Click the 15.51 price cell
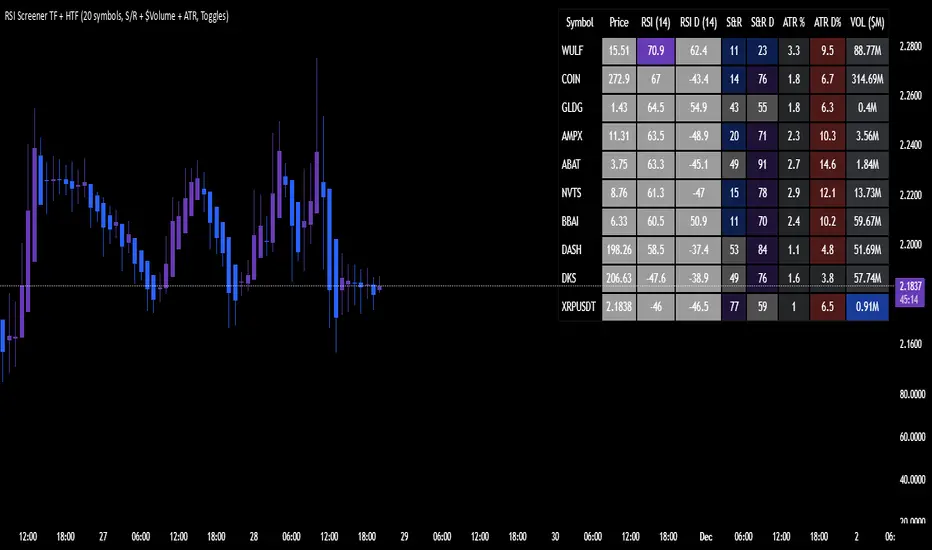This screenshot has height=550, width=932. (619, 51)
